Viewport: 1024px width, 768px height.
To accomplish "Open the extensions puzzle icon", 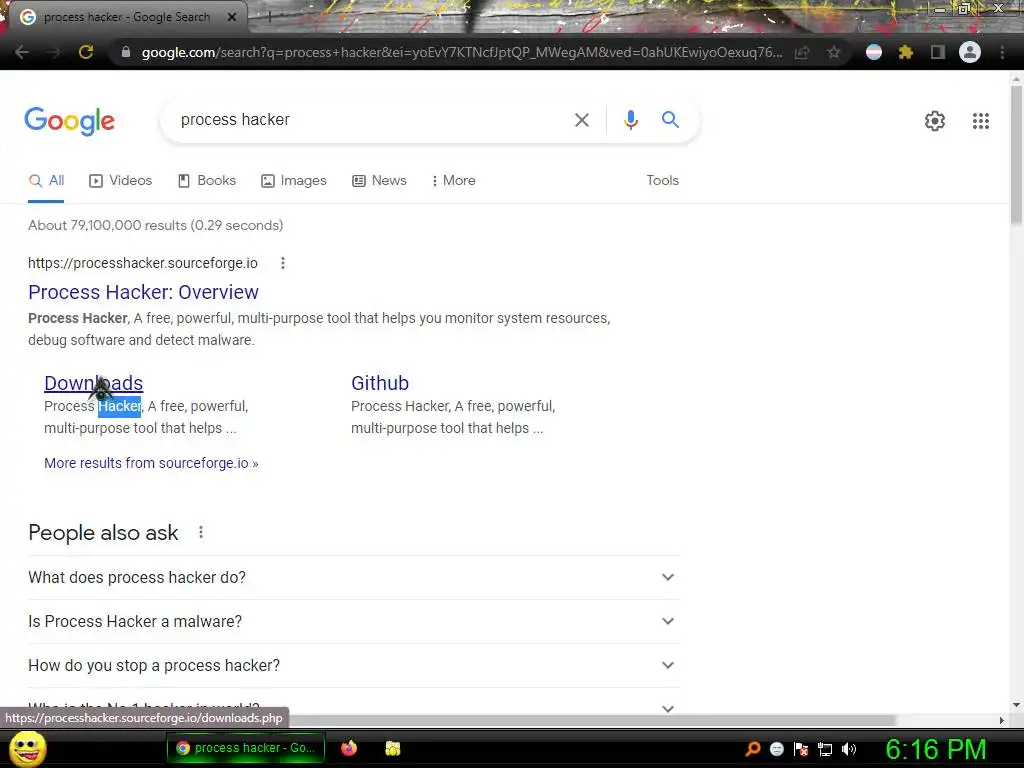I will (906, 52).
